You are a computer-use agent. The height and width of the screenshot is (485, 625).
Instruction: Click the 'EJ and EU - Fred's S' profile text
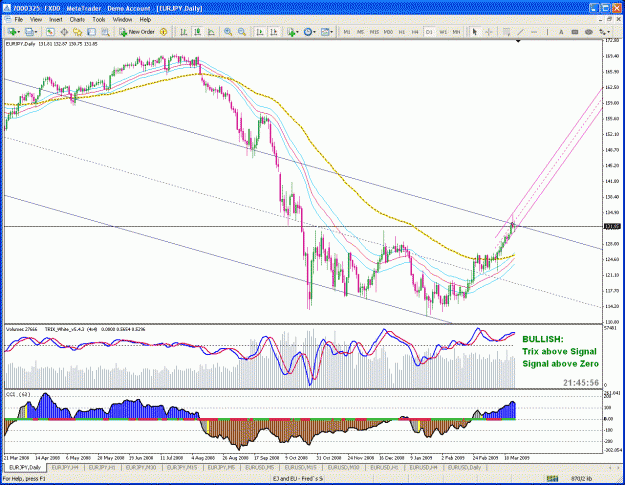tap(298, 479)
